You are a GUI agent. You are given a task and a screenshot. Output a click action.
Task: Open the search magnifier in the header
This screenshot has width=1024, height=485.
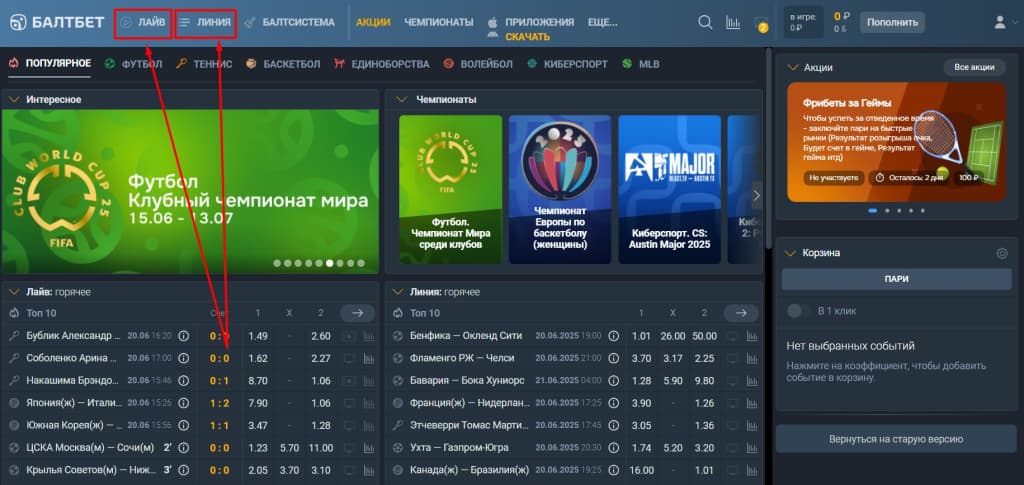click(705, 22)
